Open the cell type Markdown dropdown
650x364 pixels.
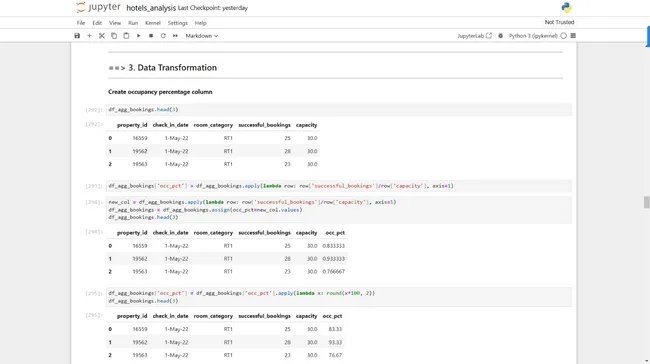click(201, 36)
